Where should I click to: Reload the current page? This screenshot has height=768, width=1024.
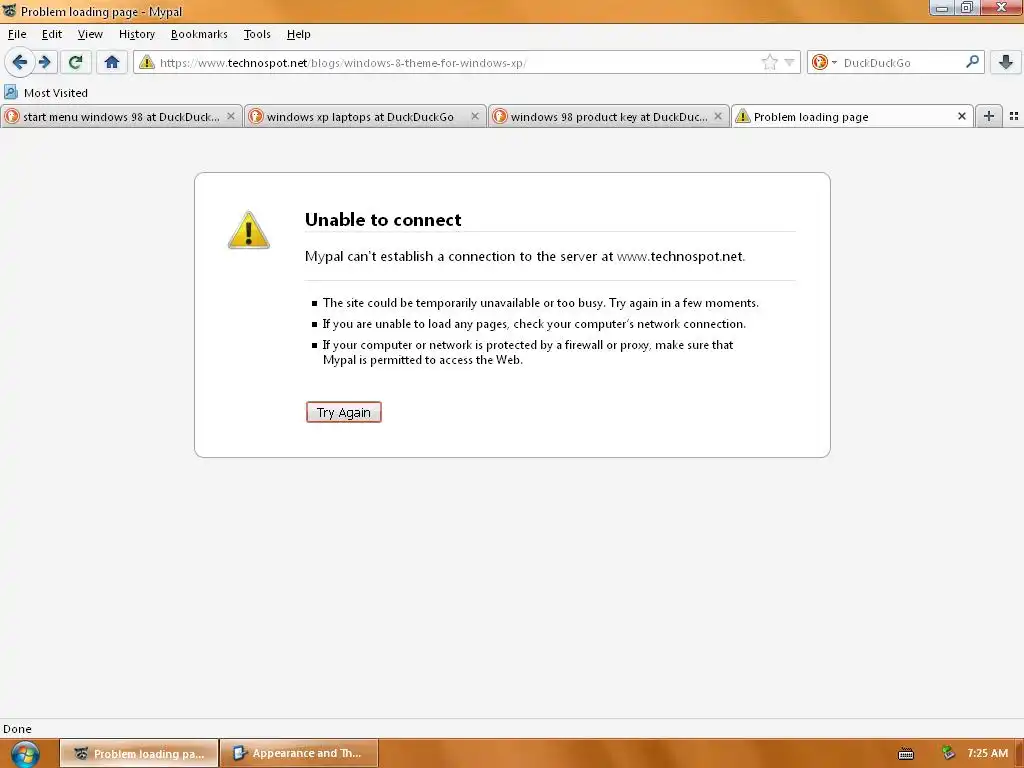[x=76, y=63]
